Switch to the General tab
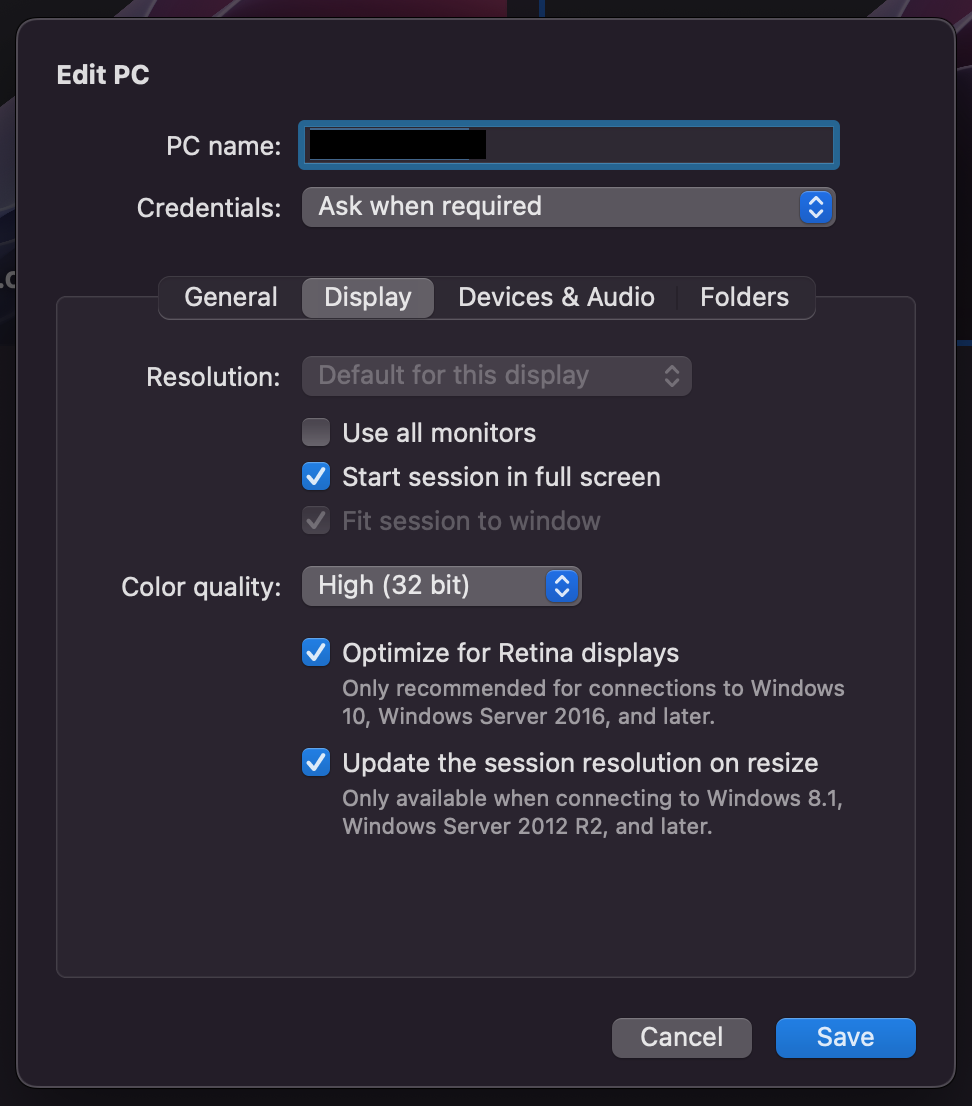Image resolution: width=972 pixels, height=1106 pixels. click(231, 297)
